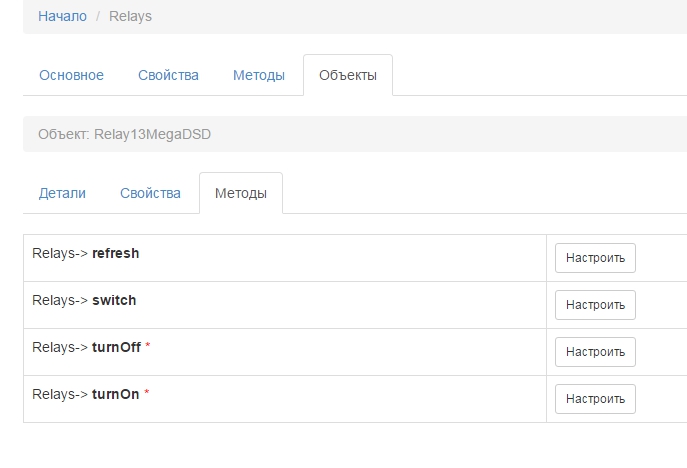Open the Методы tab beside Объекты

click(258, 75)
